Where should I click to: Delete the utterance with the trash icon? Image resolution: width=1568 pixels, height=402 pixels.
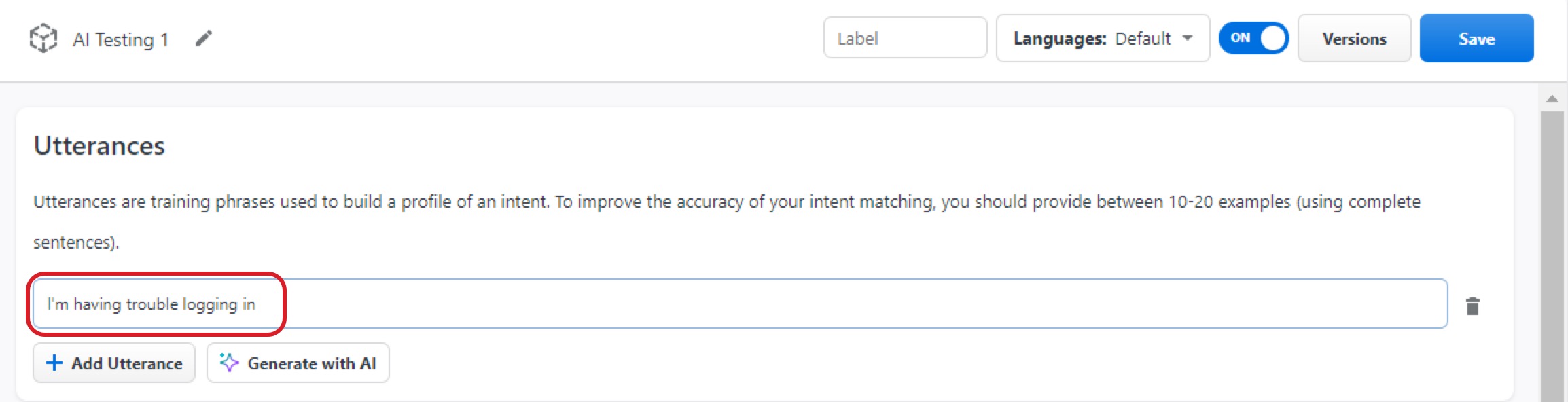pyautogui.click(x=1472, y=306)
